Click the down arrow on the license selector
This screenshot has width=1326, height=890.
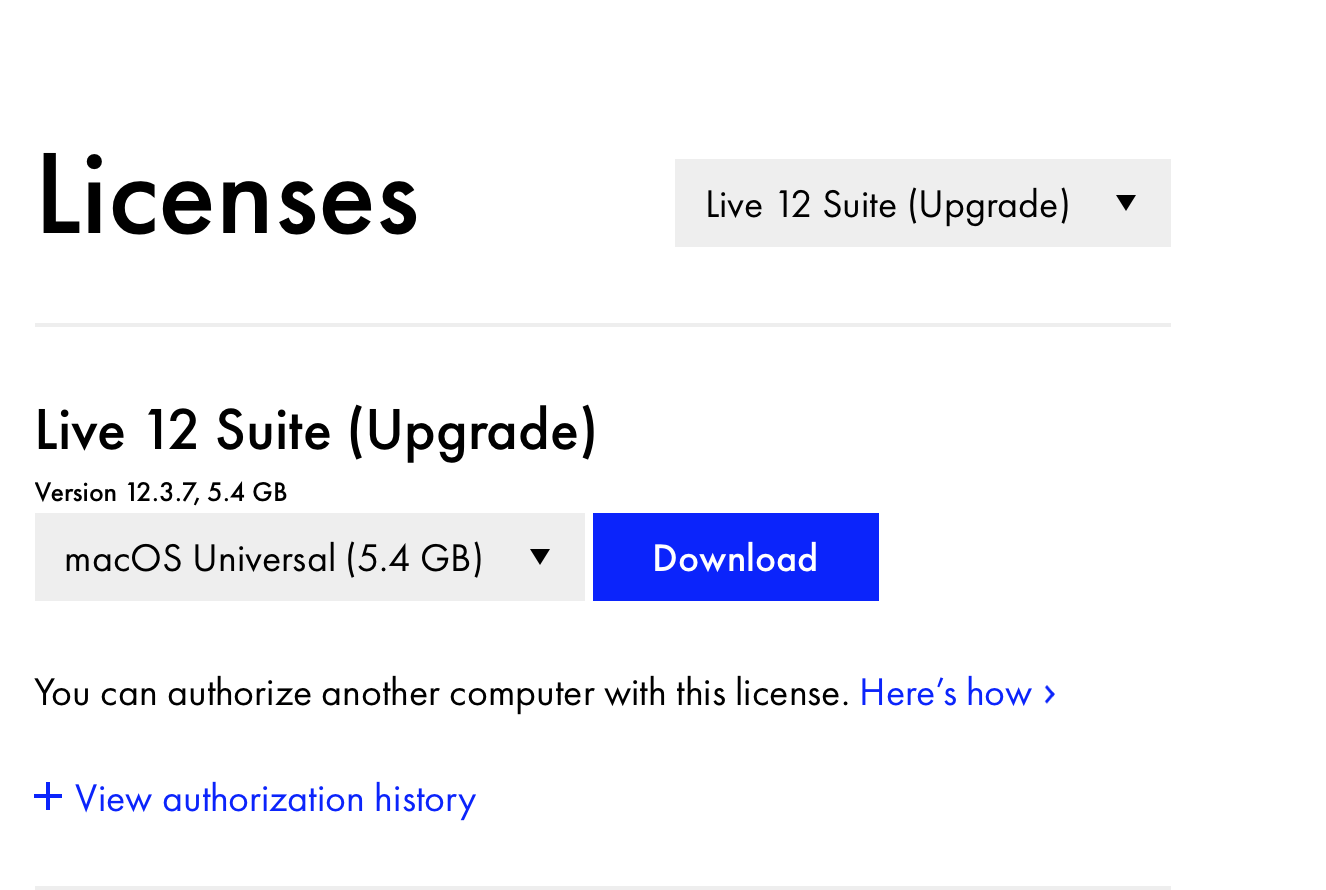pyautogui.click(x=1125, y=202)
